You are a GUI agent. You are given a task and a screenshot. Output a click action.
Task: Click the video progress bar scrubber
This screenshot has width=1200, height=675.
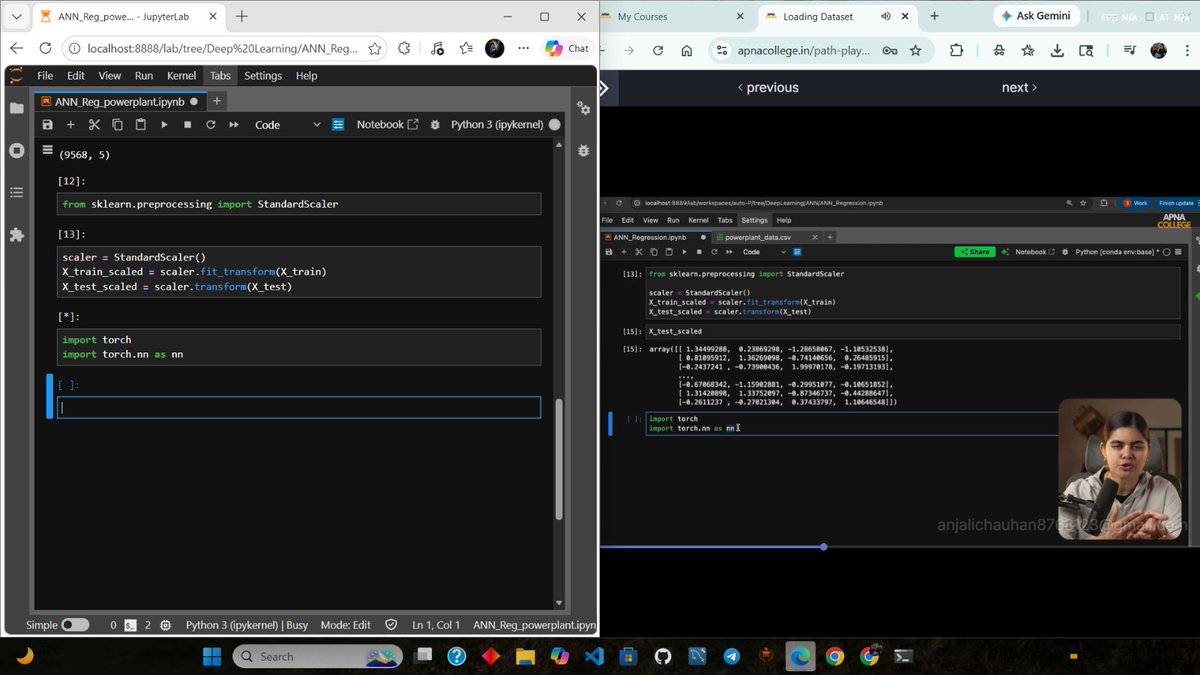[823, 547]
